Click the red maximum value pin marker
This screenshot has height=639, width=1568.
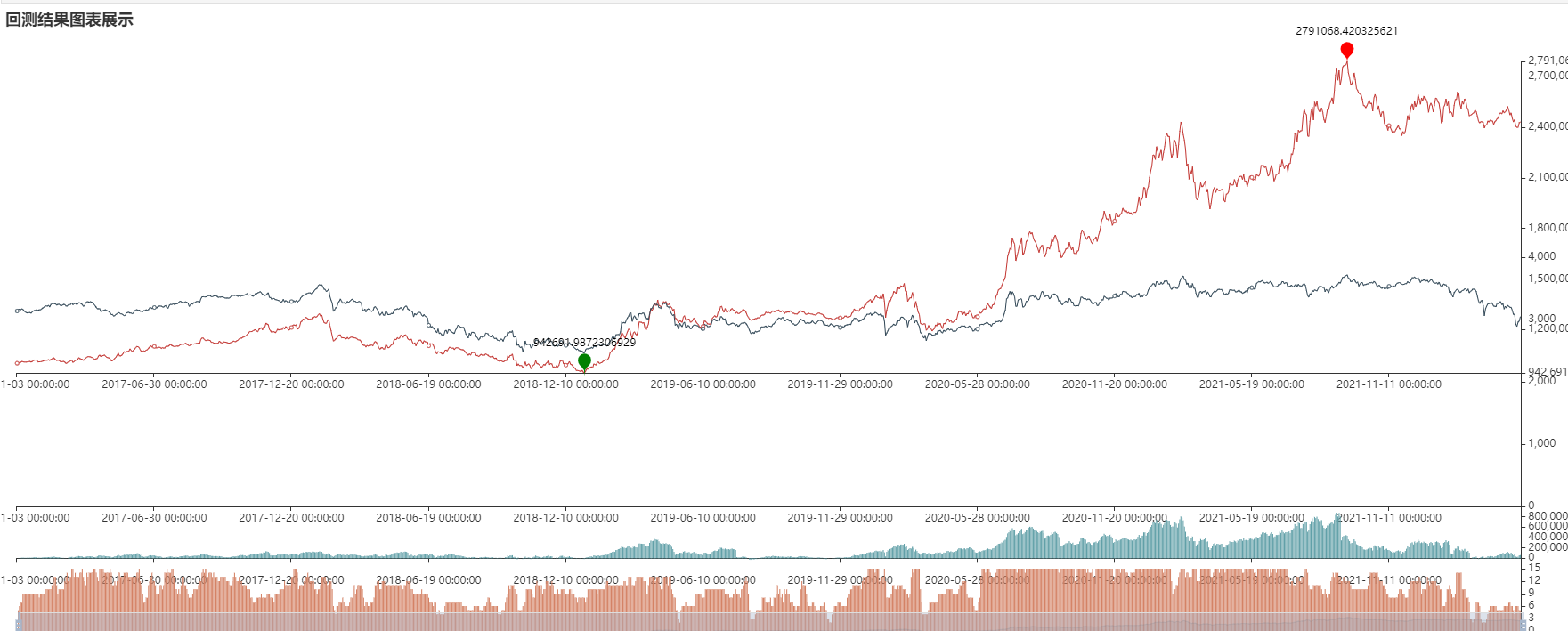click(x=1346, y=50)
